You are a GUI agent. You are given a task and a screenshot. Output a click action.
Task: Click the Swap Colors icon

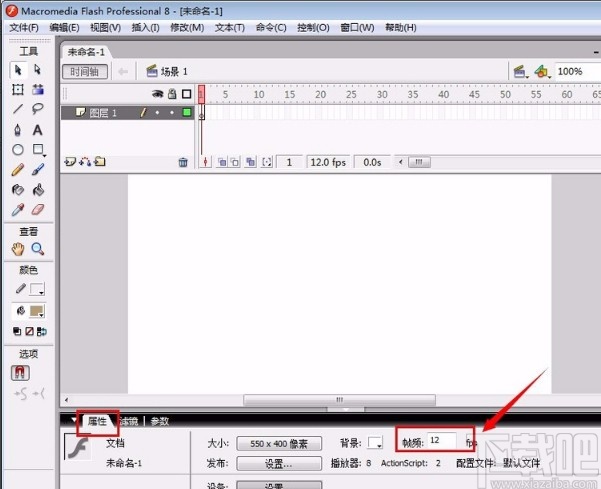41,331
